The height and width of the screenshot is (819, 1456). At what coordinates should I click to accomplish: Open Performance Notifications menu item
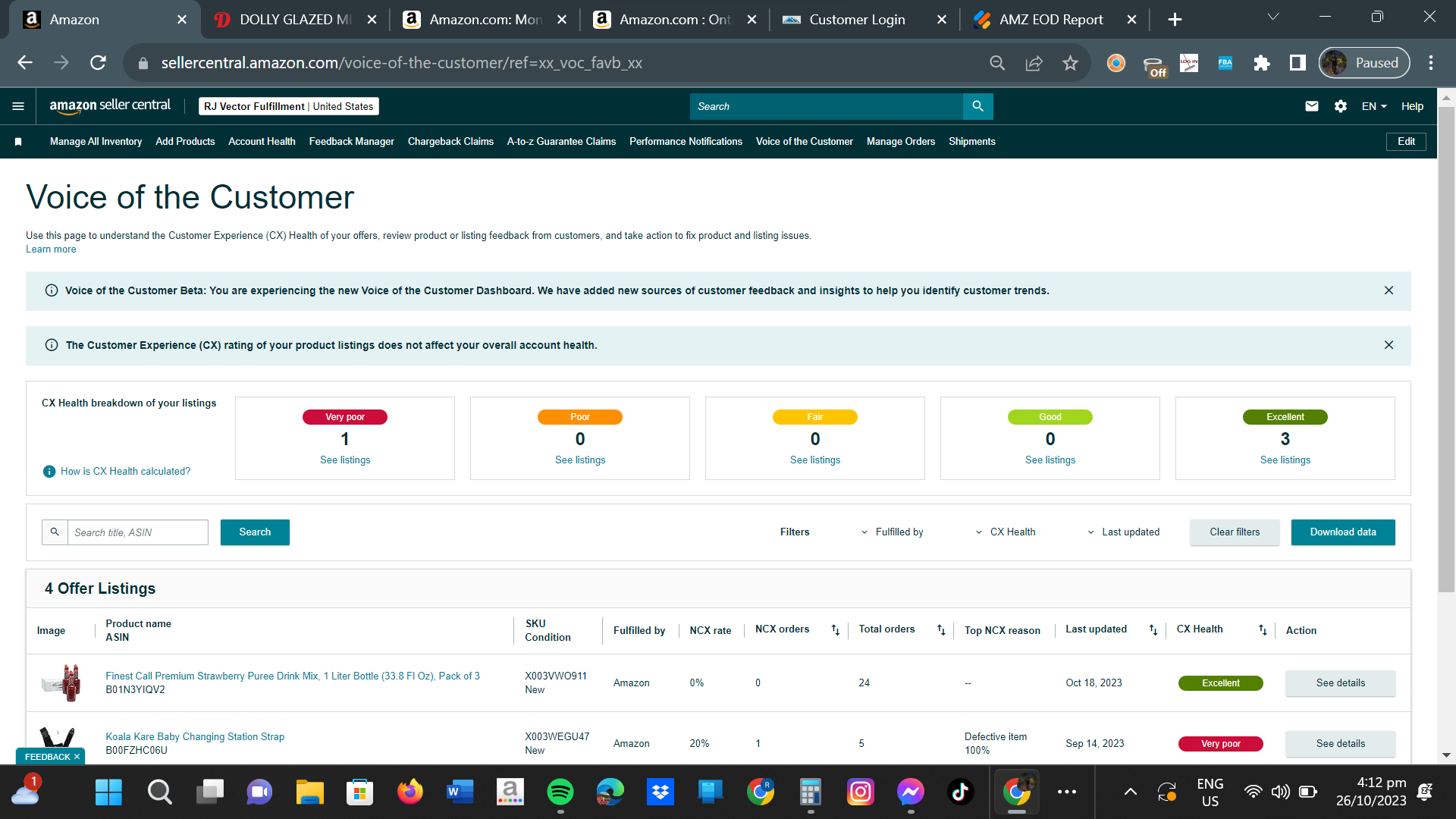pyautogui.click(x=686, y=142)
